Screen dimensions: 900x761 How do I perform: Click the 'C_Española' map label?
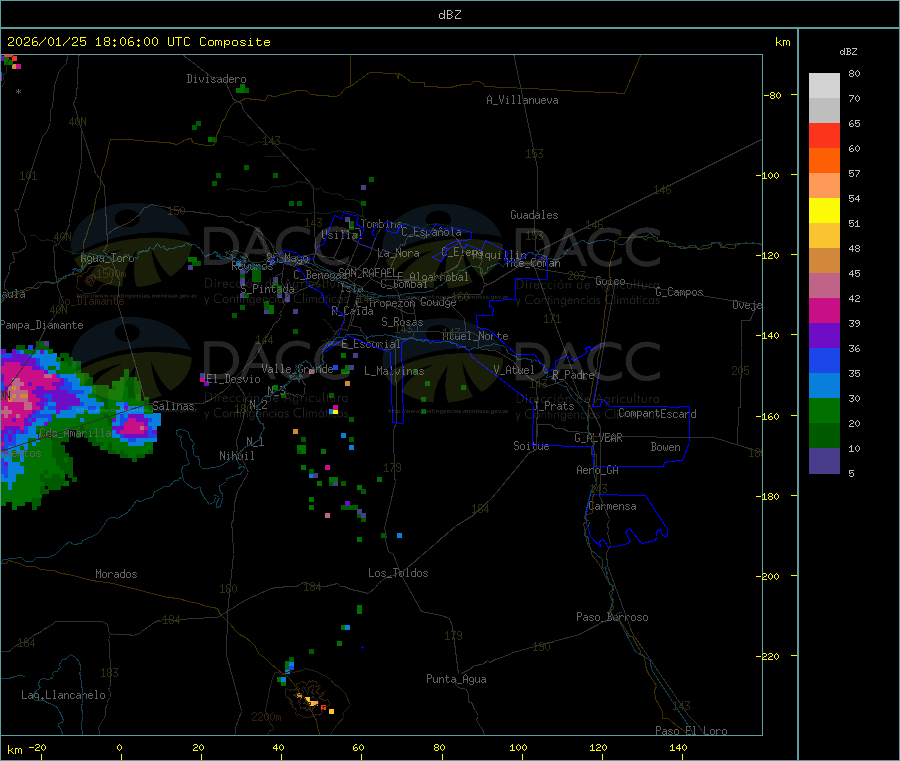point(431,232)
